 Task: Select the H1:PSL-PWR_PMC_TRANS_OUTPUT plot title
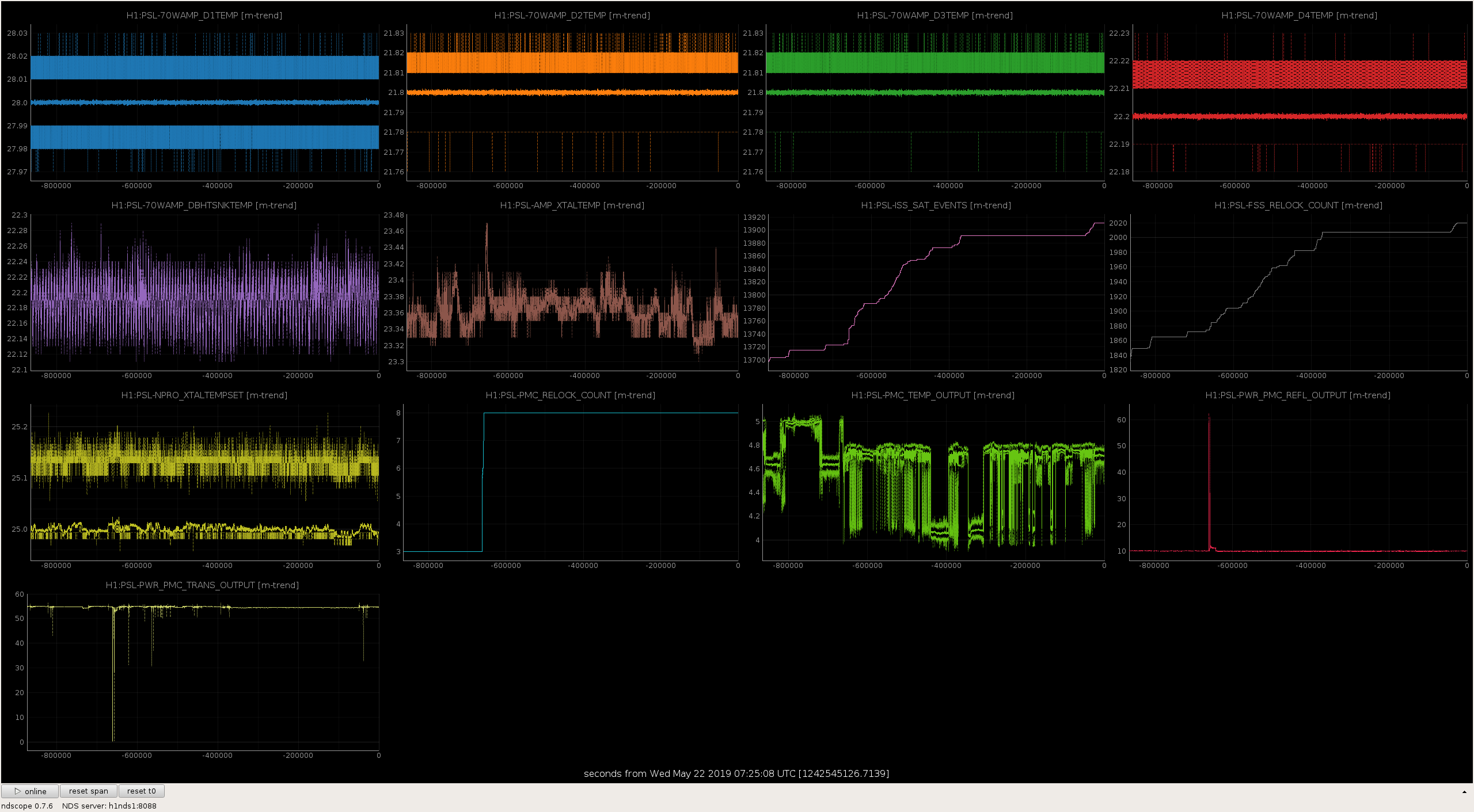(202, 585)
